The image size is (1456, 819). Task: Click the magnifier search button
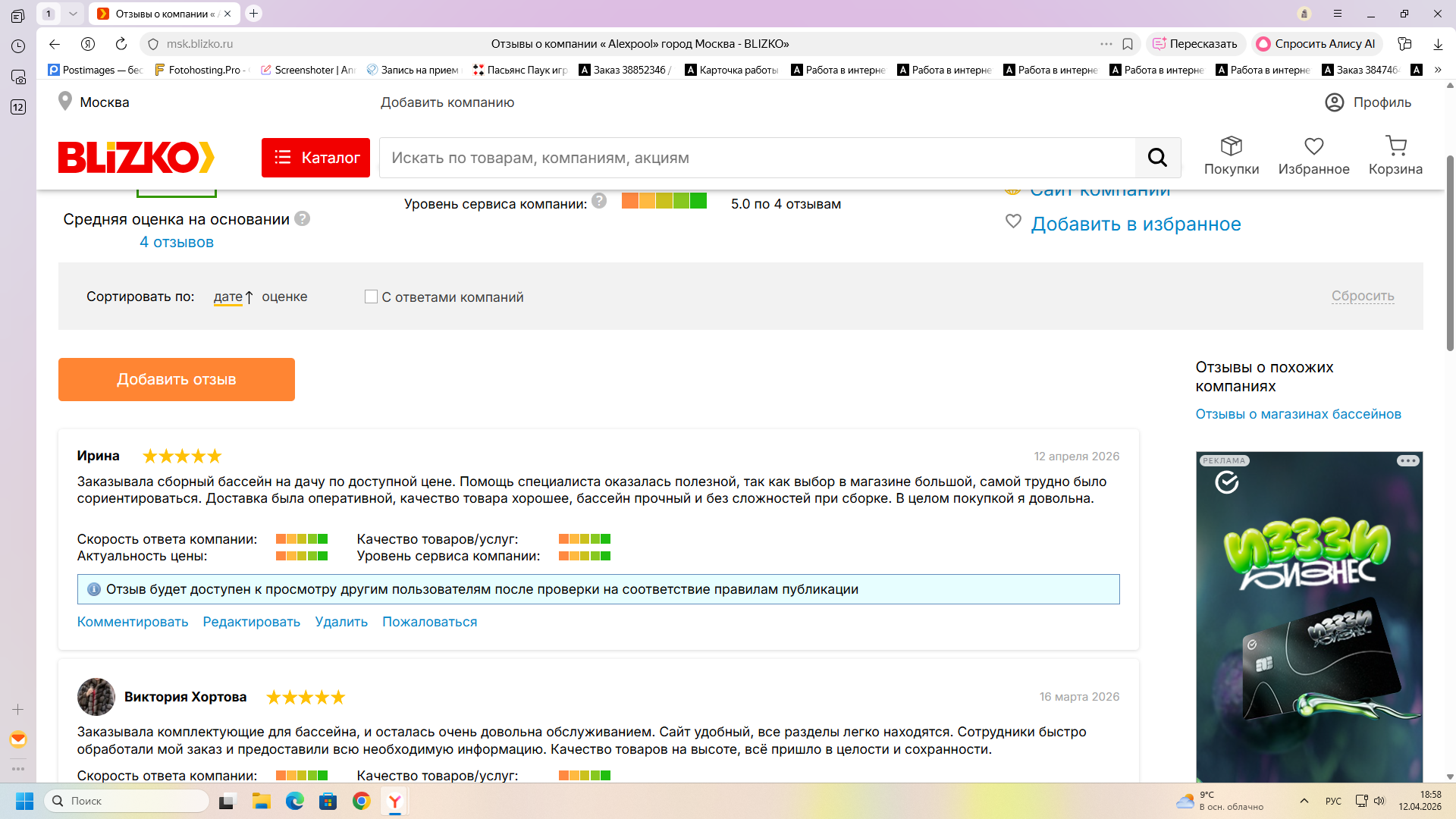(1157, 158)
